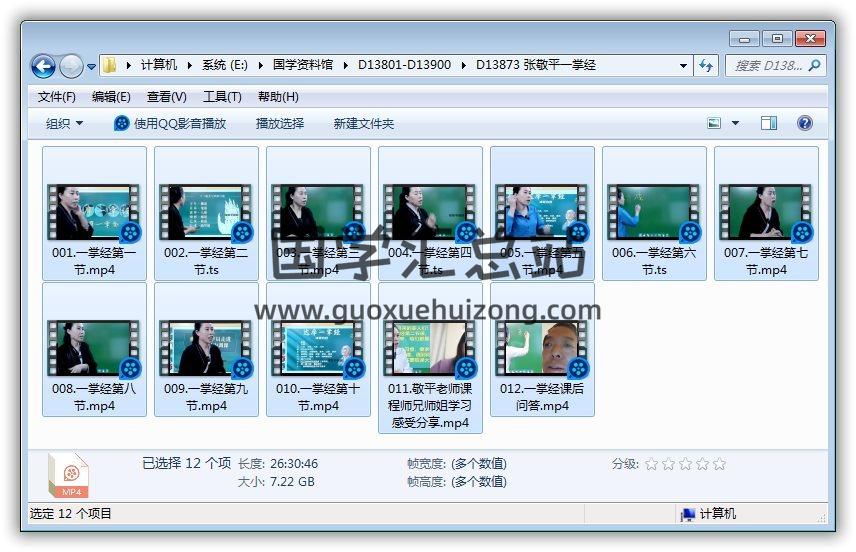This screenshot has height=552, width=856.
Task: Select the D13873 张敬平一掌经 breadcrumb
Action: pos(536,65)
